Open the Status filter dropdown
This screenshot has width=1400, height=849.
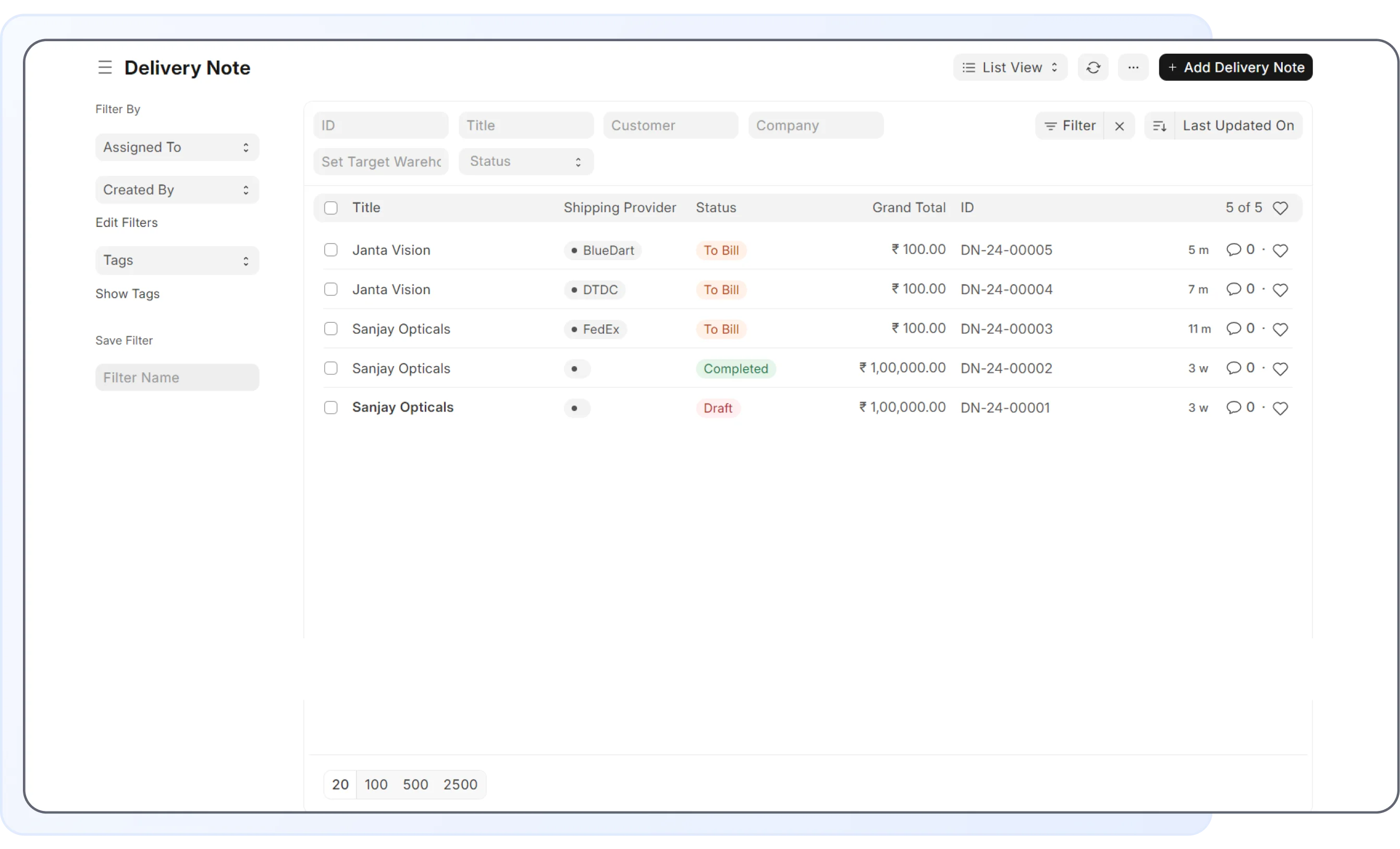point(525,162)
